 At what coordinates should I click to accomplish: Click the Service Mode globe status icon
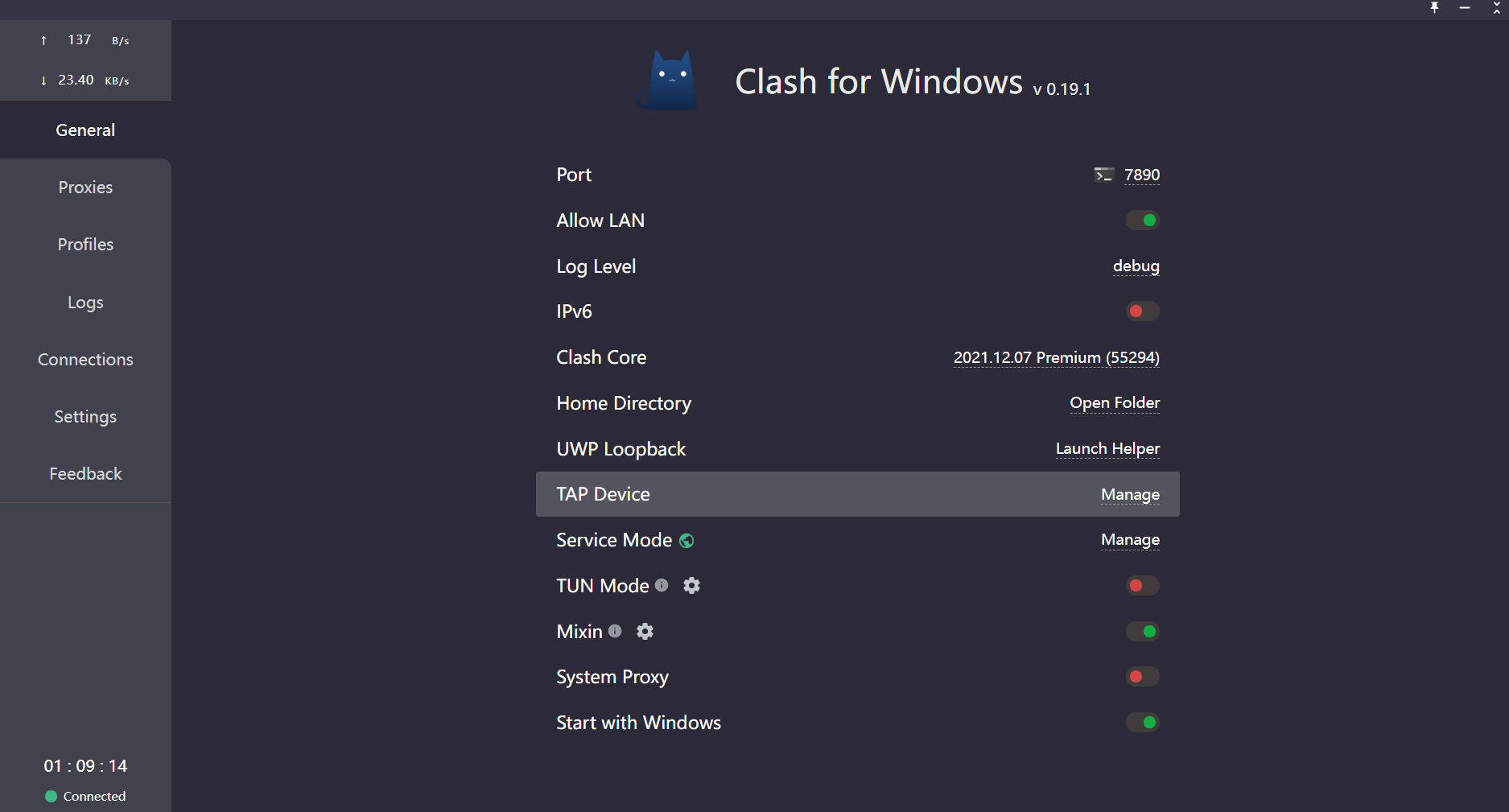686,541
